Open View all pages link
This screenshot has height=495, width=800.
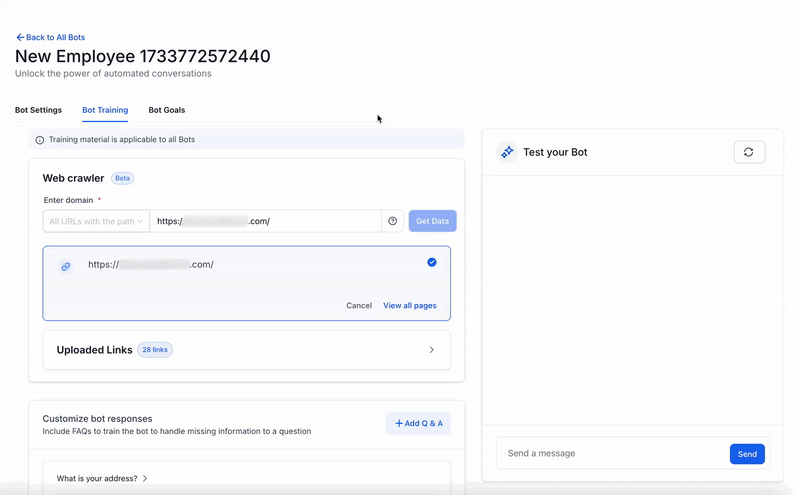tap(410, 305)
